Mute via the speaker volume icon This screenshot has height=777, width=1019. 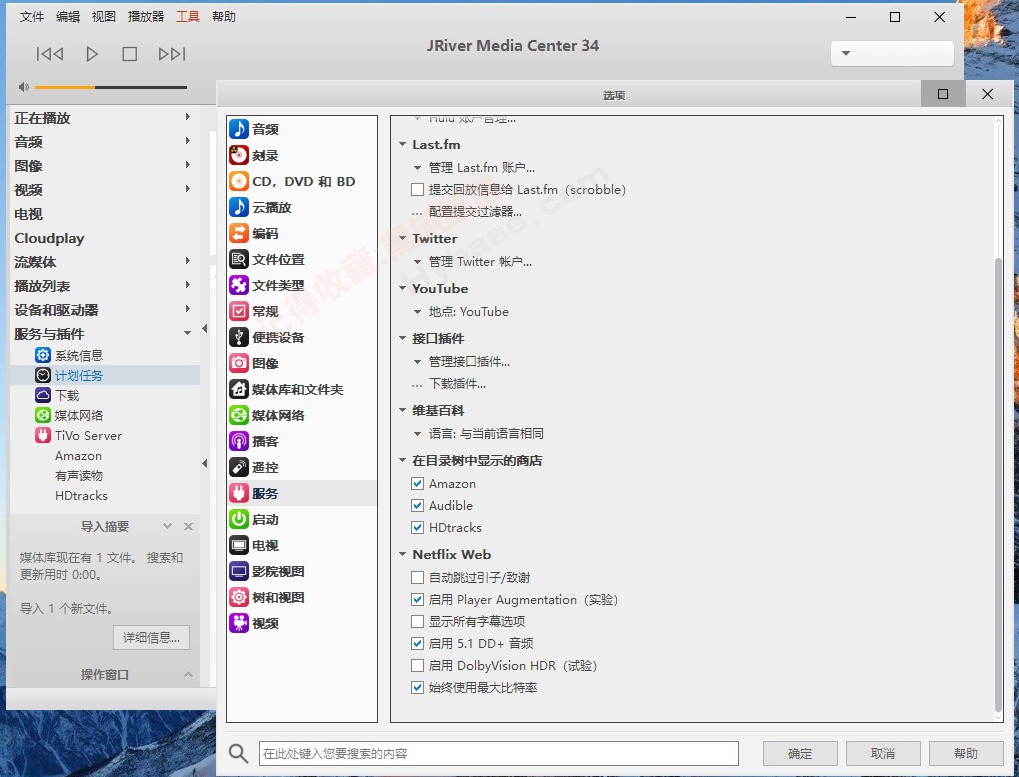click(24, 87)
